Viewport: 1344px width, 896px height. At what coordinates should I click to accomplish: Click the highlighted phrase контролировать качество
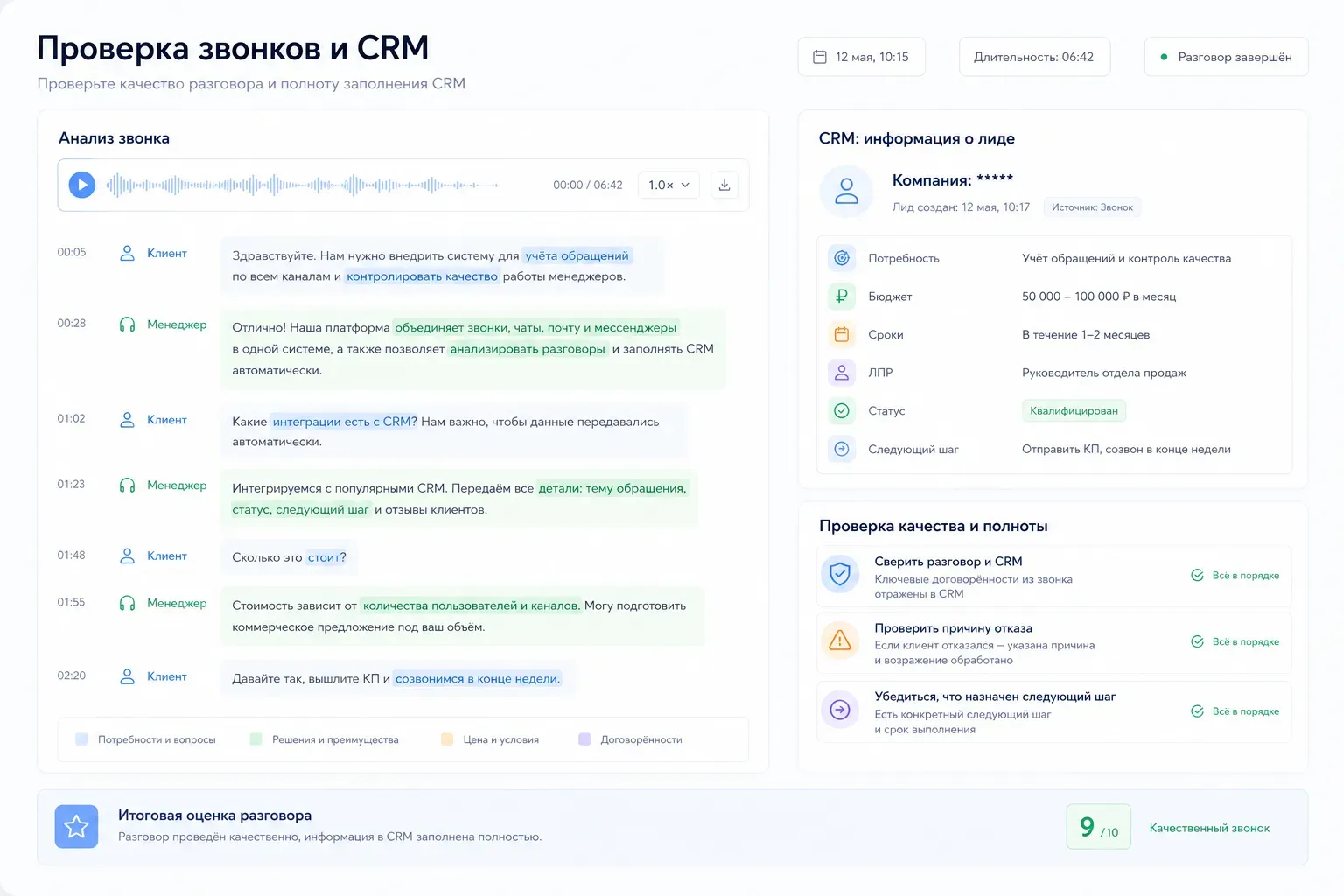422,276
